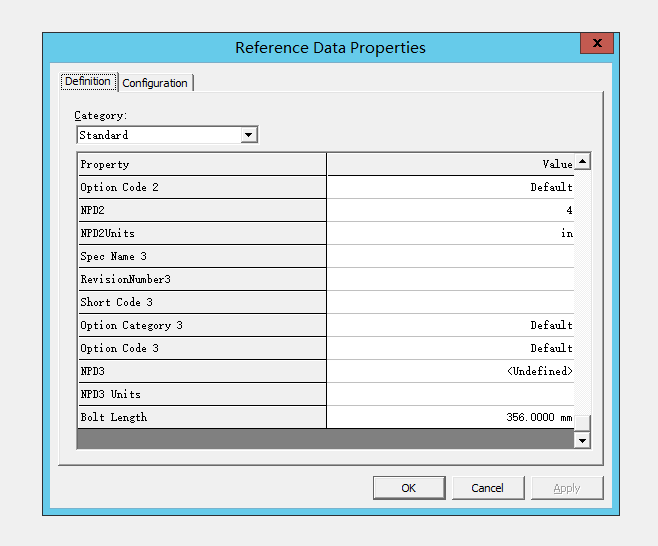Click the OK button

tap(409, 488)
